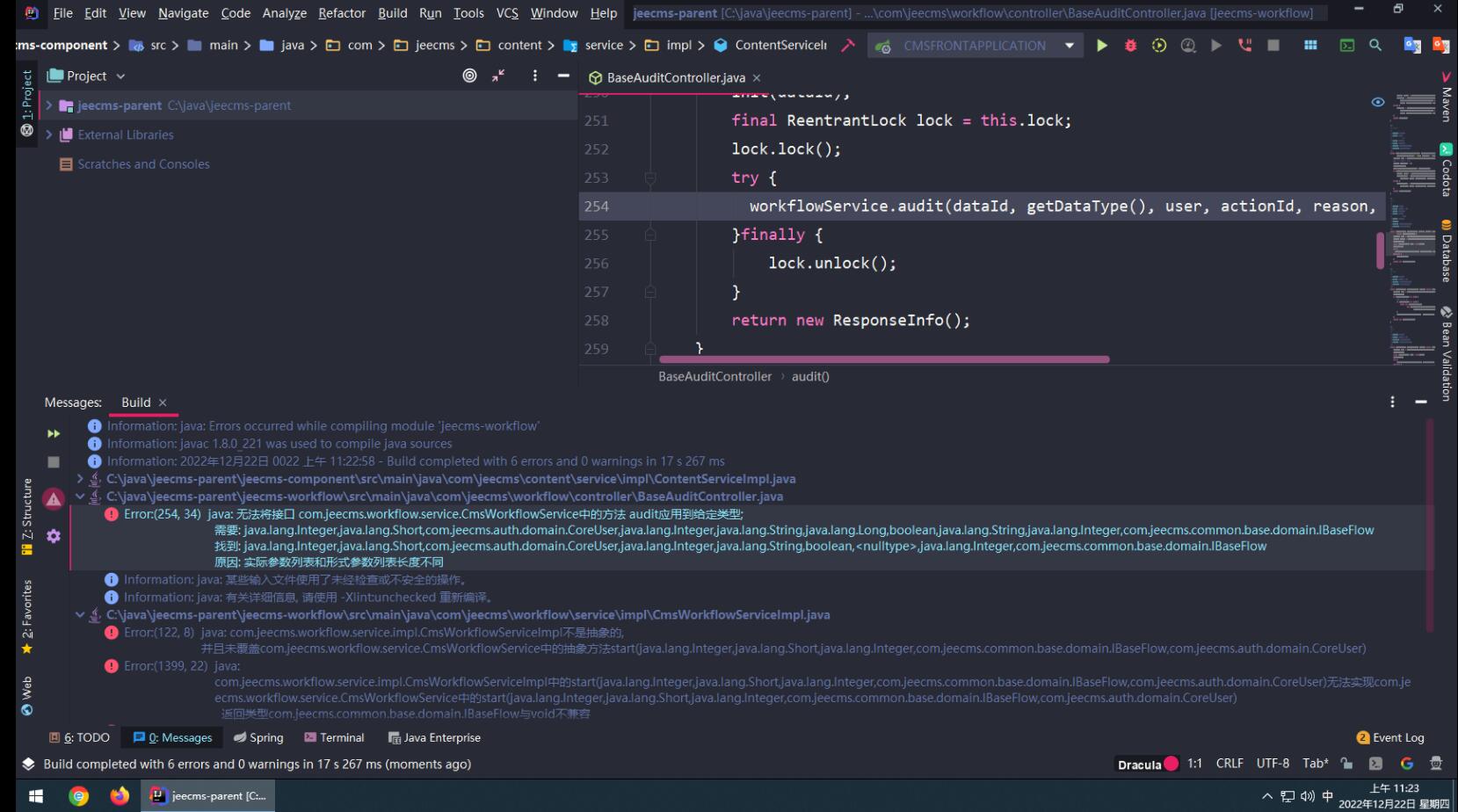This screenshot has width=1458, height=812.
Task: Click the UTF-8 encoding in status bar
Action: 1273,764
